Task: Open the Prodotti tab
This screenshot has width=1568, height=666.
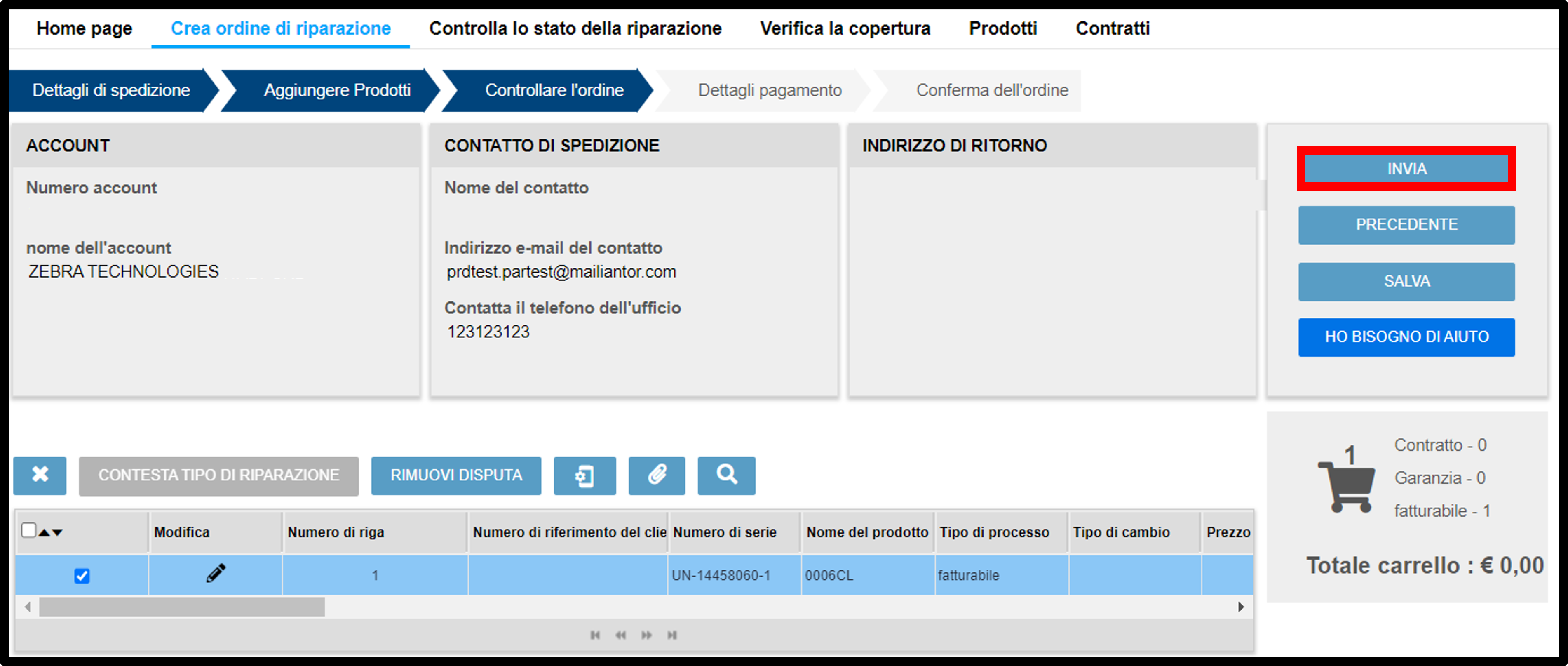Action: coord(1002,28)
